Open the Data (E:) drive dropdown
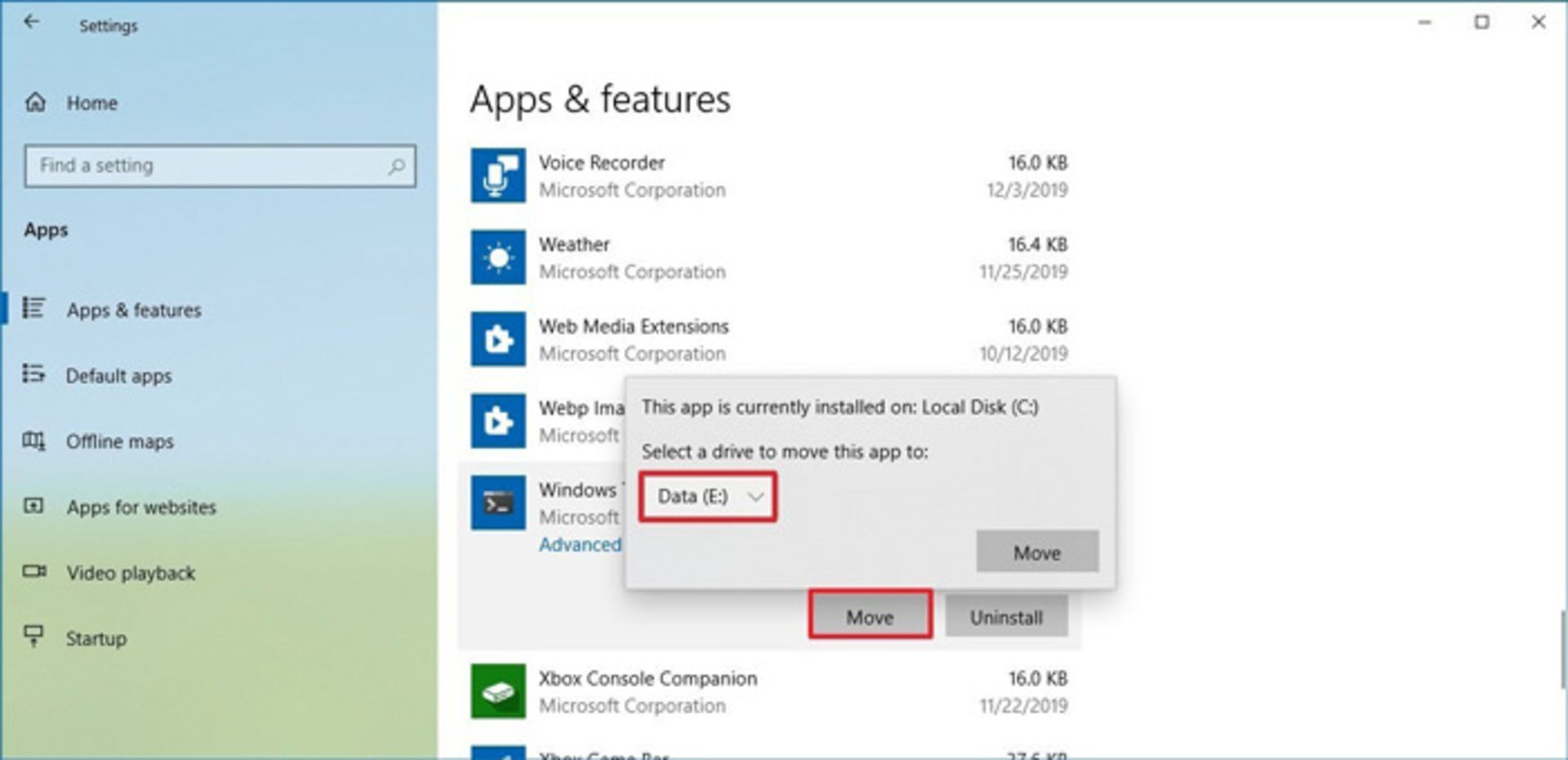 tap(708, 497)
